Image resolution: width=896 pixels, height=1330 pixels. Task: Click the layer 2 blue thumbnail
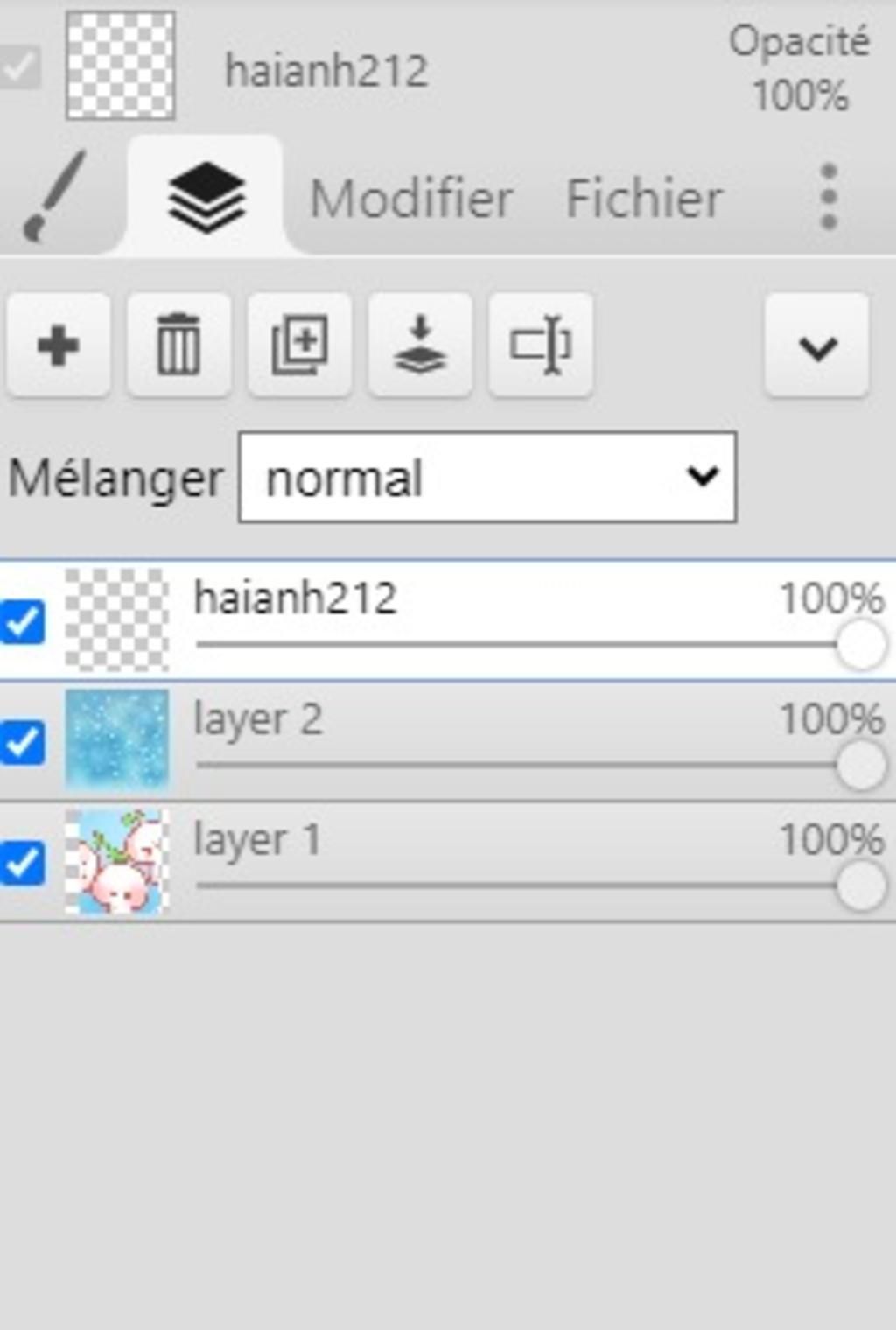tap(117, 742)
